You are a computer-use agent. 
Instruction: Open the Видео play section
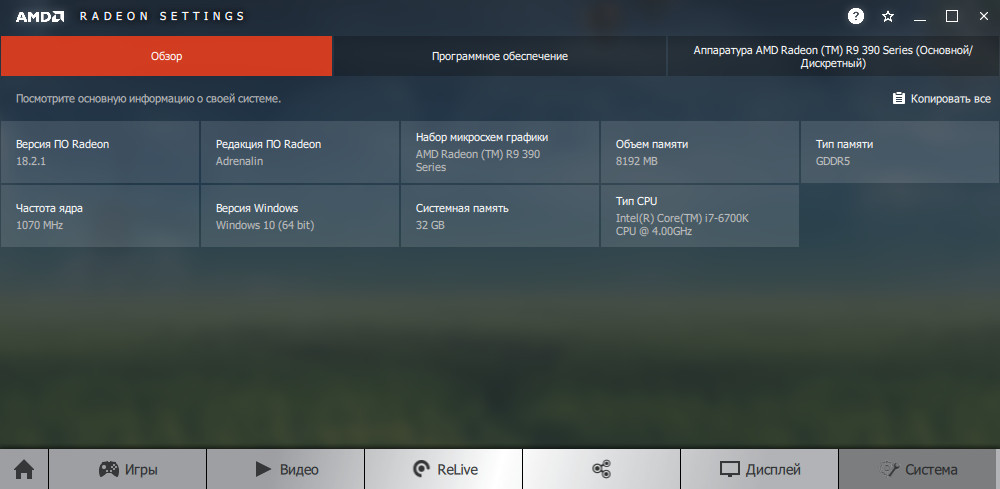286,469
